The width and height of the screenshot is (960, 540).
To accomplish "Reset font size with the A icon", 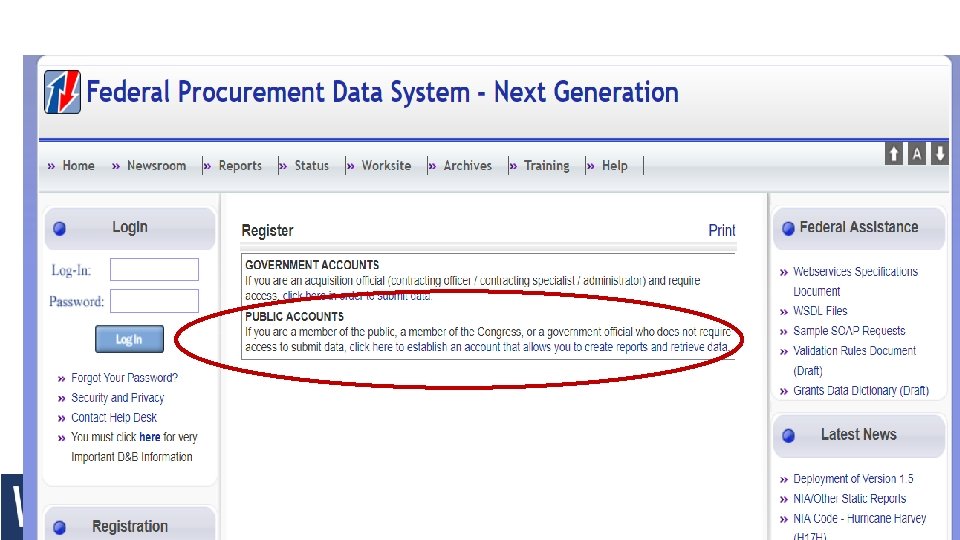I will (917, 154).
